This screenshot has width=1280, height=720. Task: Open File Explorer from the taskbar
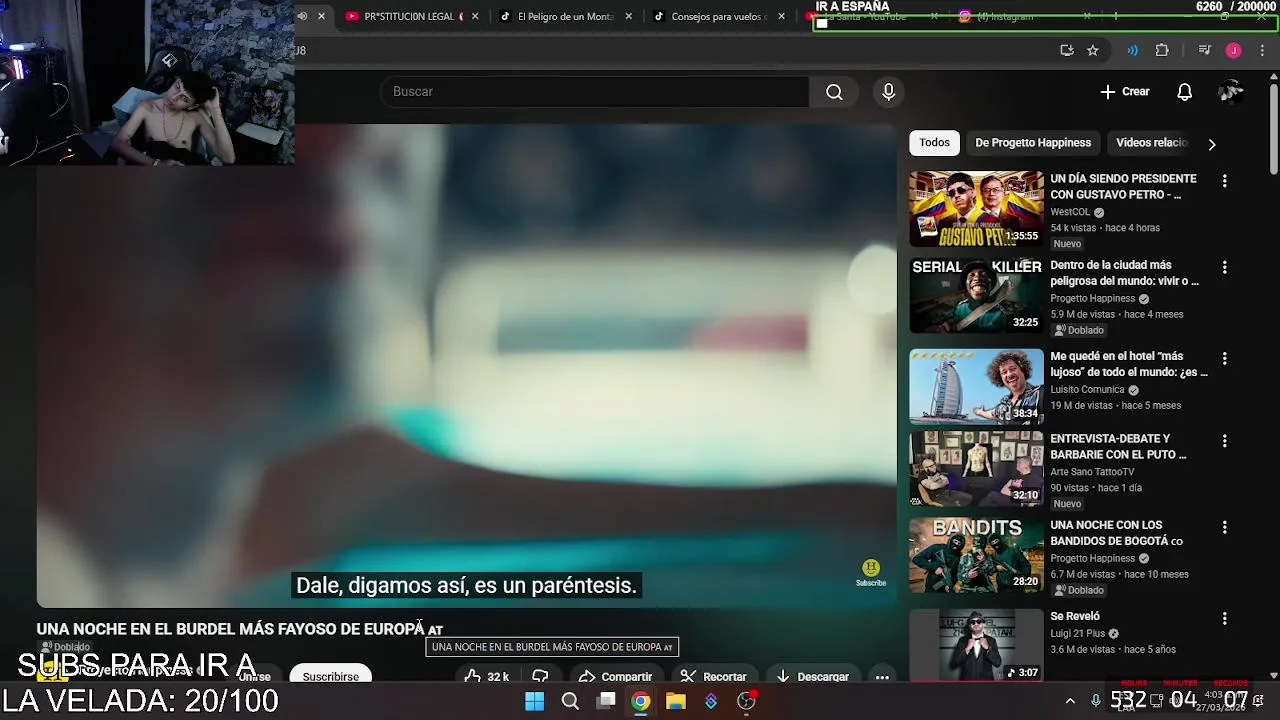(x=676, y=701)
